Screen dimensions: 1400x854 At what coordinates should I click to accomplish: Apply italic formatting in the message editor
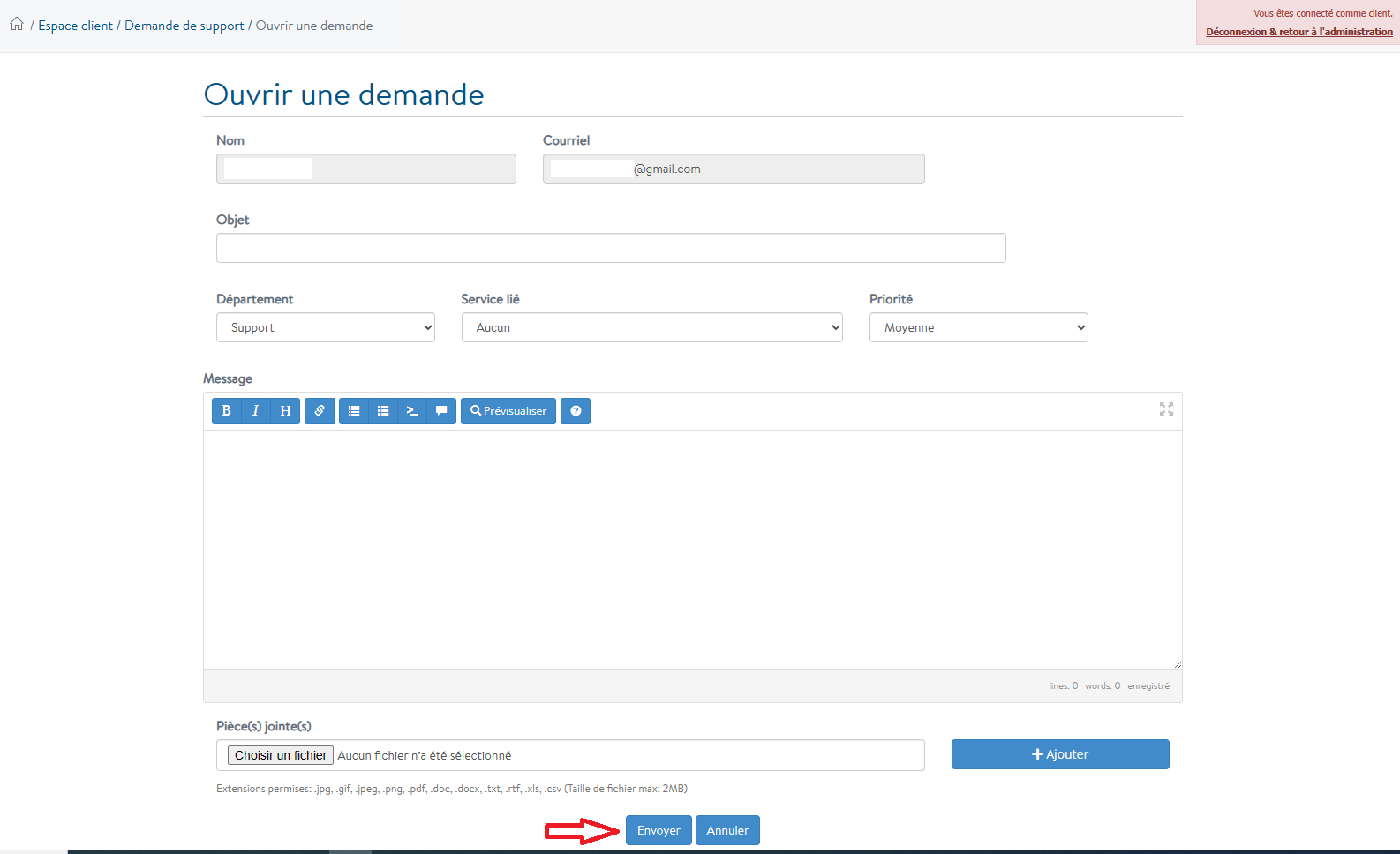[x=256, y=411]
